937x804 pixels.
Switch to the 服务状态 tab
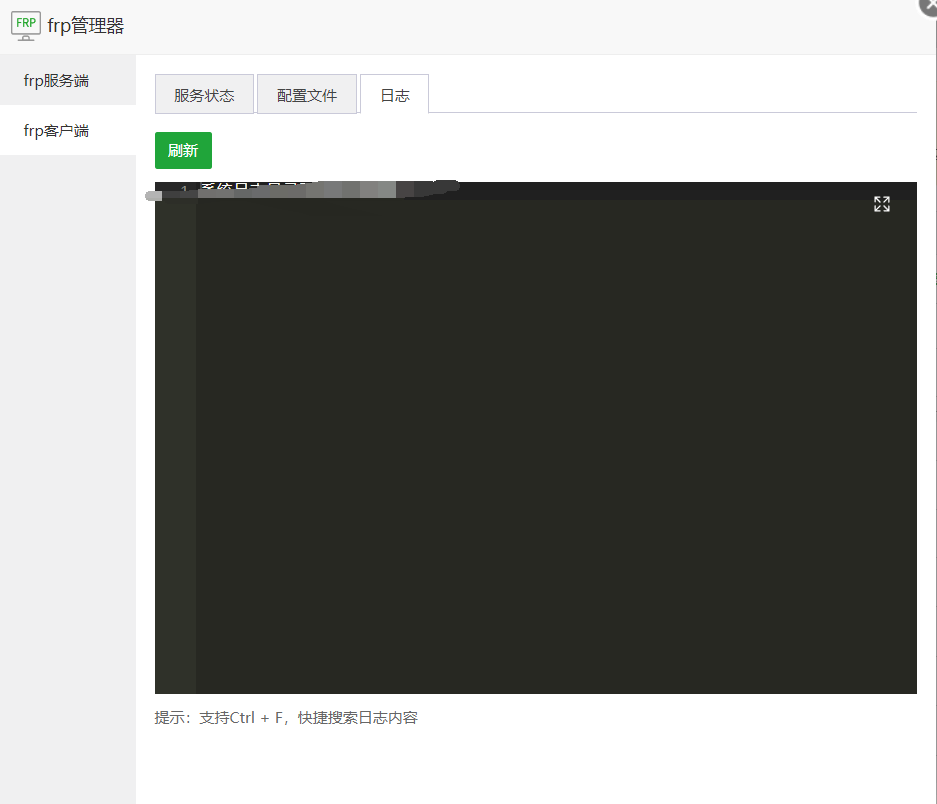coord(204,95)
